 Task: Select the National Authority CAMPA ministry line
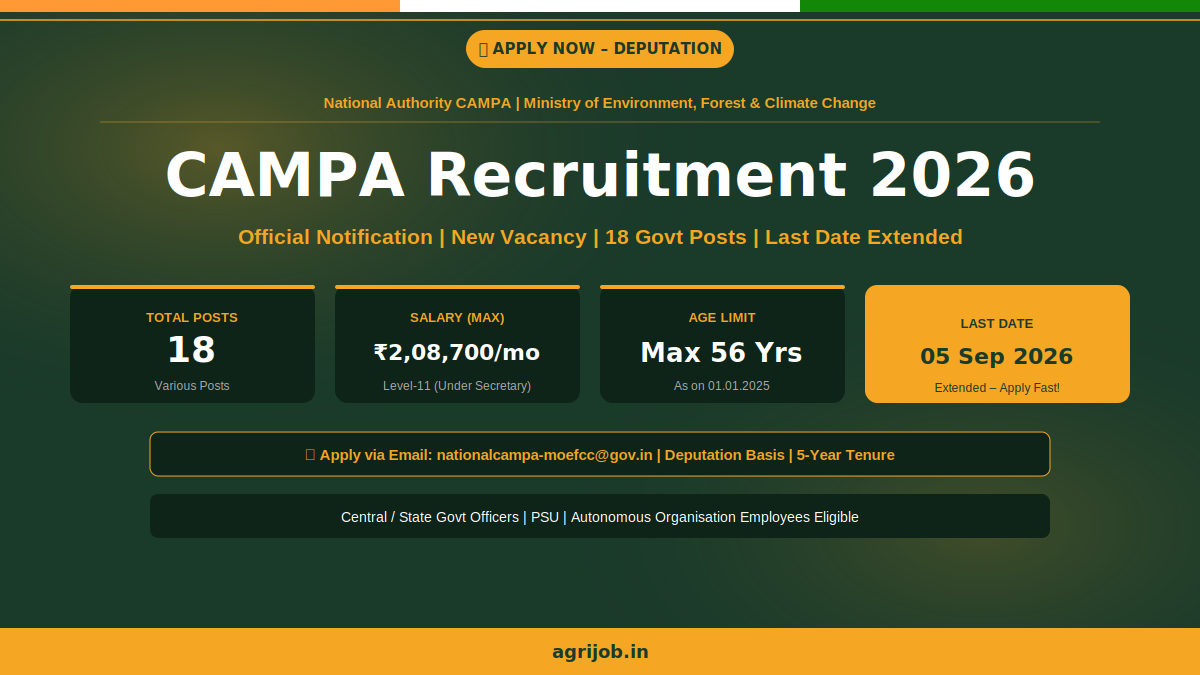tap(600, 103)
